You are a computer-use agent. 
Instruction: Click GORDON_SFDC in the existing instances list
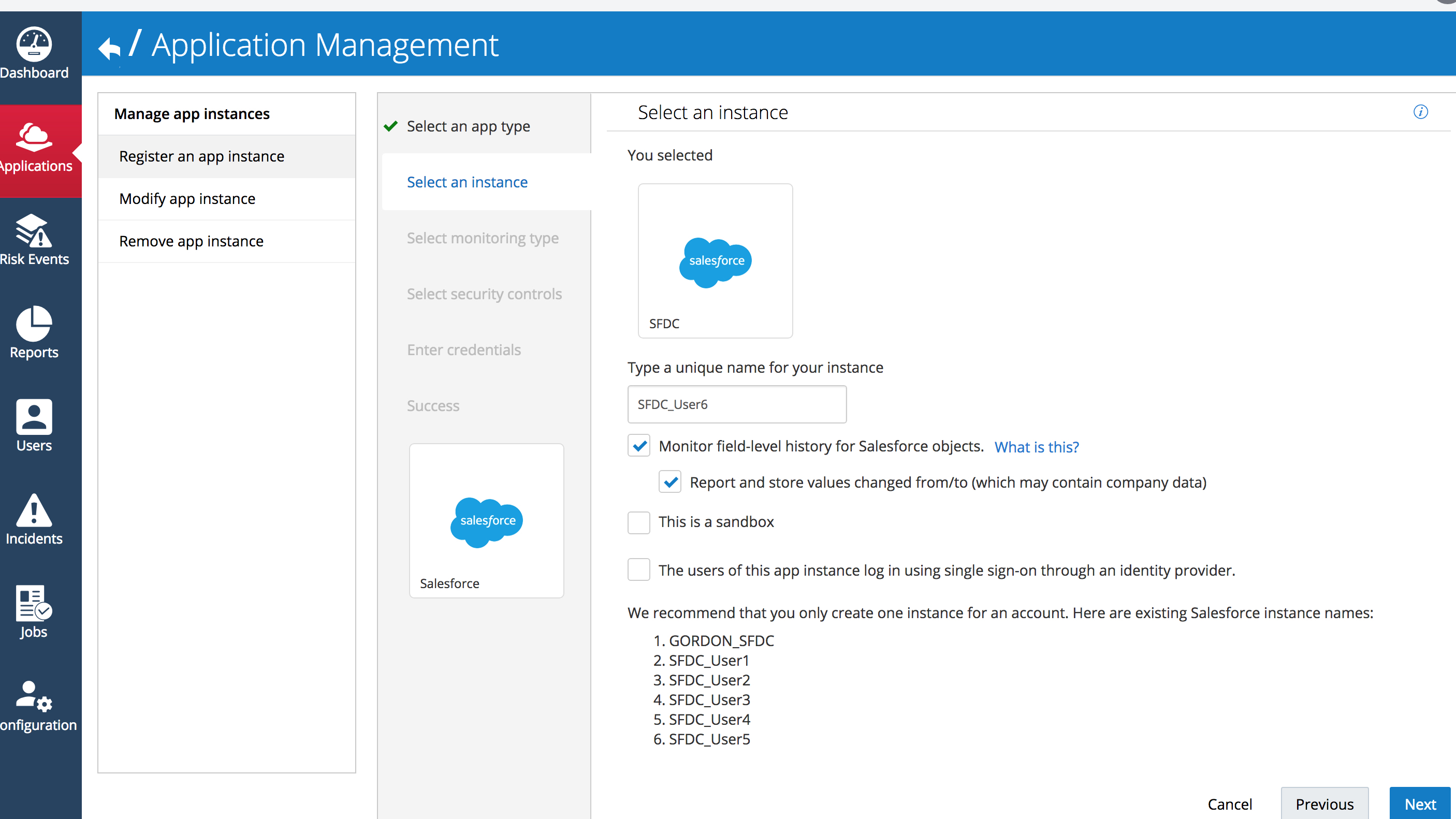(x=721, y=641)
